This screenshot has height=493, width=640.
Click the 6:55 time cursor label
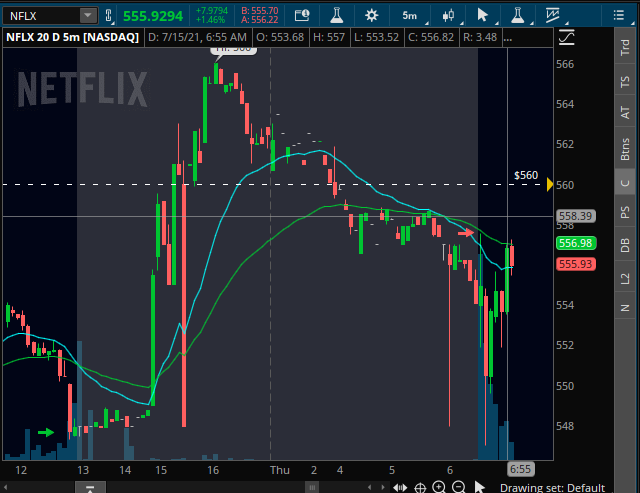click(x=520, y=469)
